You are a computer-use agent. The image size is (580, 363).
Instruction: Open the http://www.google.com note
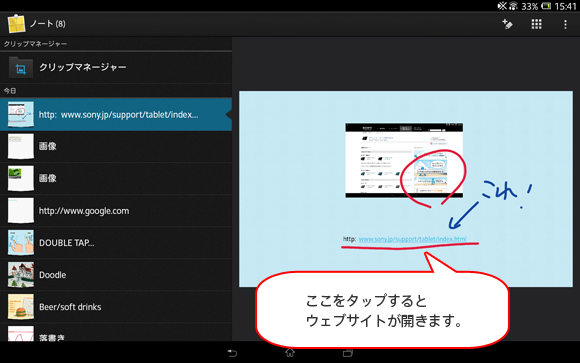(116, 211)
